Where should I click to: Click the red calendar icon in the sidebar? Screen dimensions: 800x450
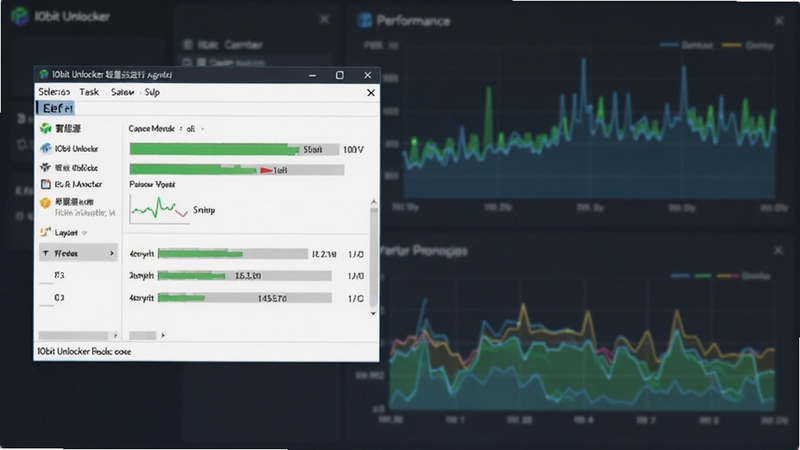(46, 184)
